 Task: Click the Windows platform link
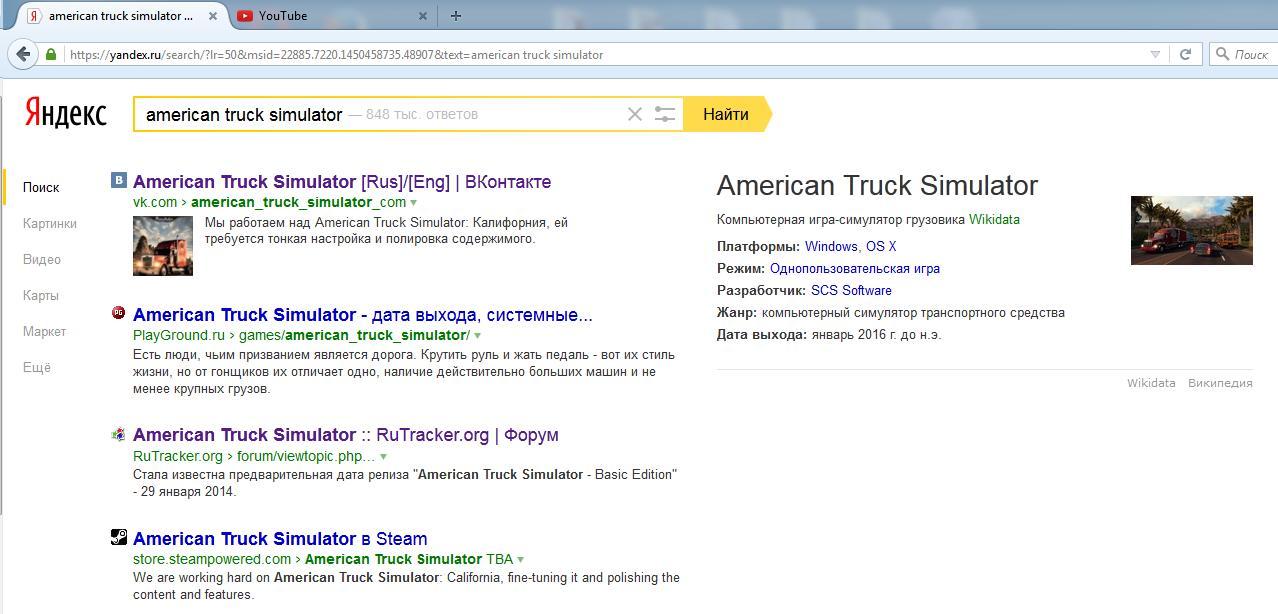[x=831, y=246]
